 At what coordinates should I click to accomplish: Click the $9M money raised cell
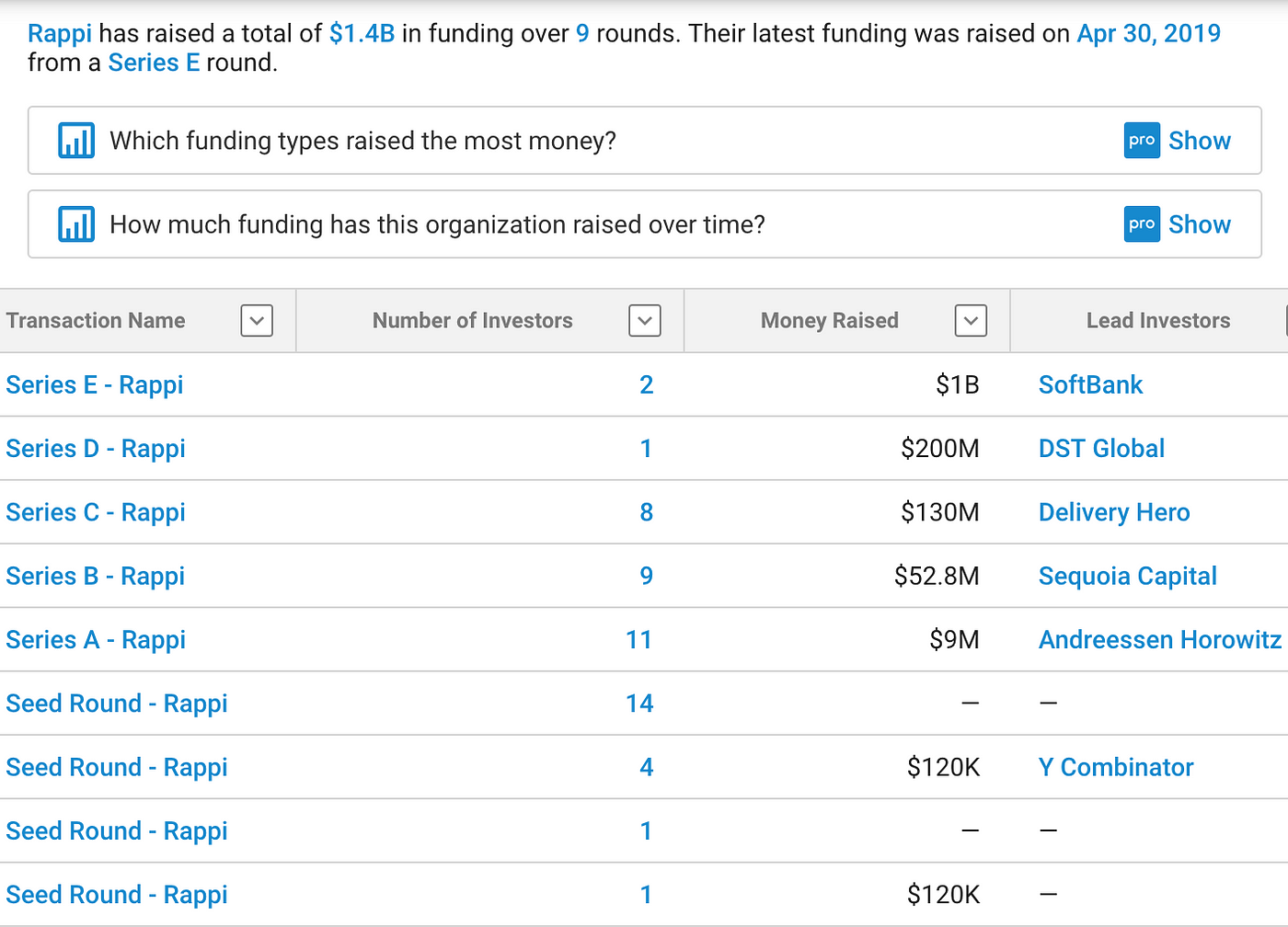coord(955,639)
